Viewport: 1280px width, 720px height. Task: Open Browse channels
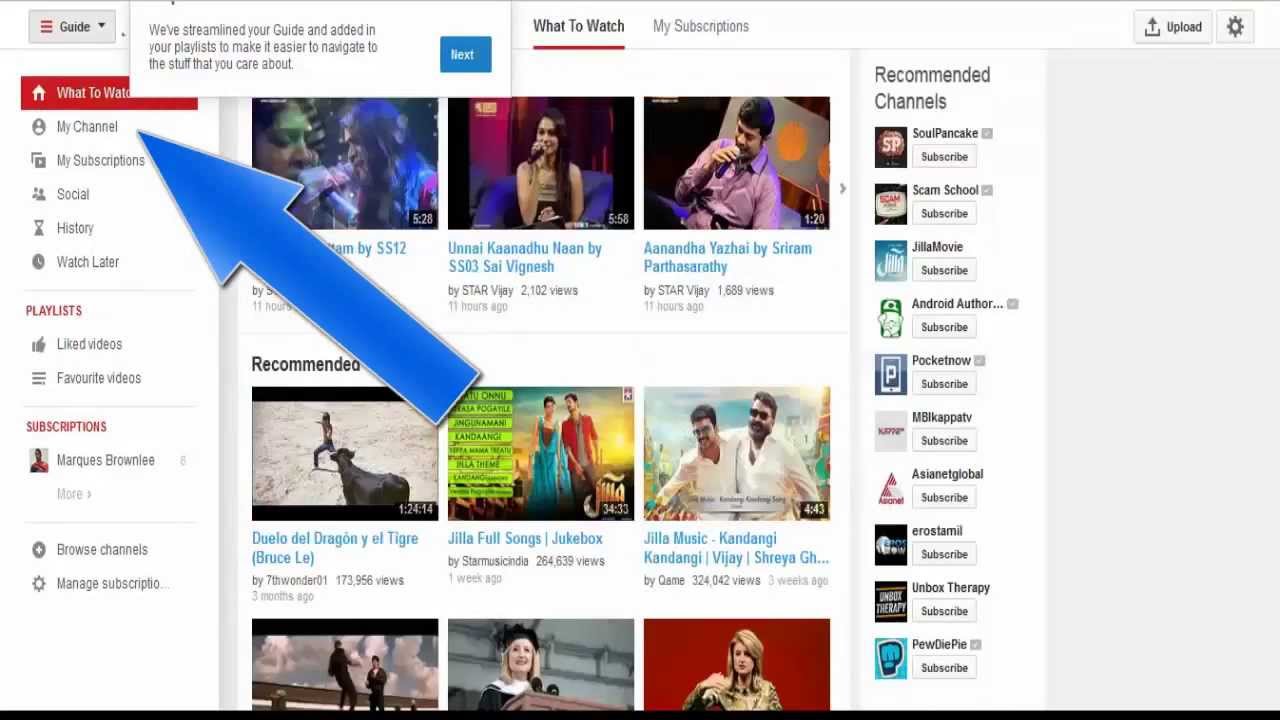pyautogui.click(x=102, y=550)
